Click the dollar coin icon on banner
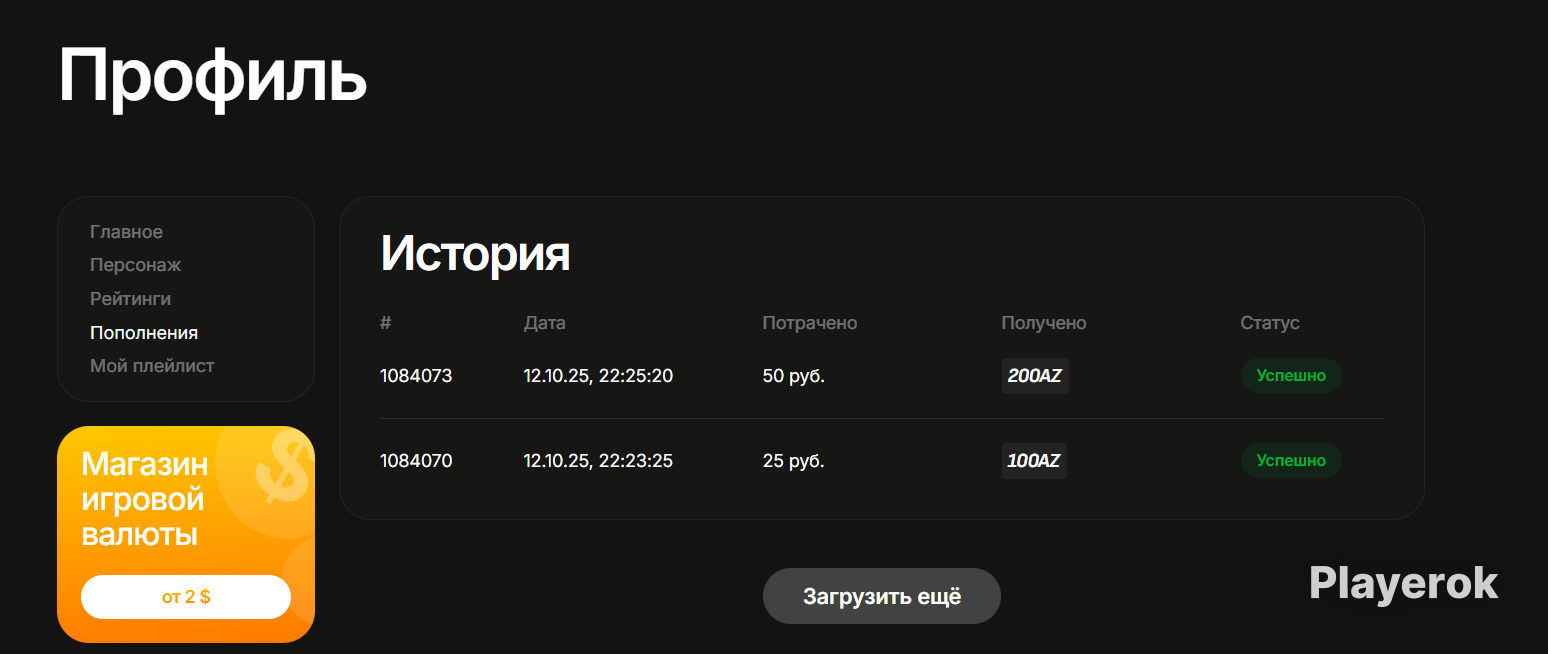The height and width of the screenshot is (654, 1548). 282,470
